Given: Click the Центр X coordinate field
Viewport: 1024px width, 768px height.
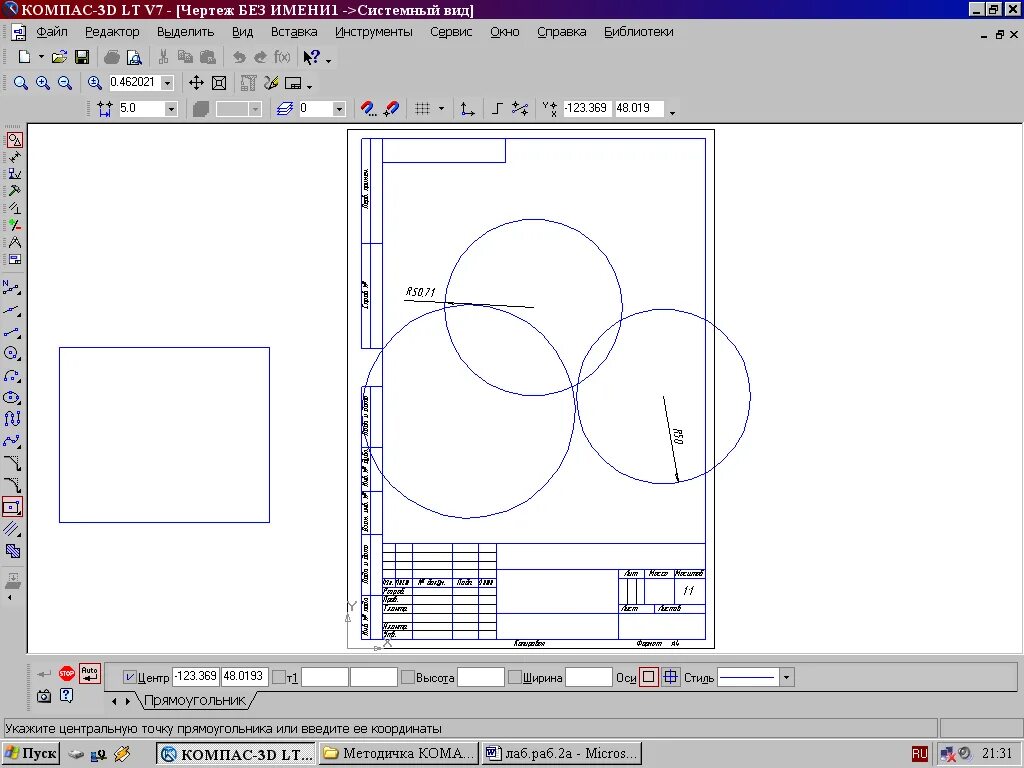Looking at the screenshot, I should (195, 677).
